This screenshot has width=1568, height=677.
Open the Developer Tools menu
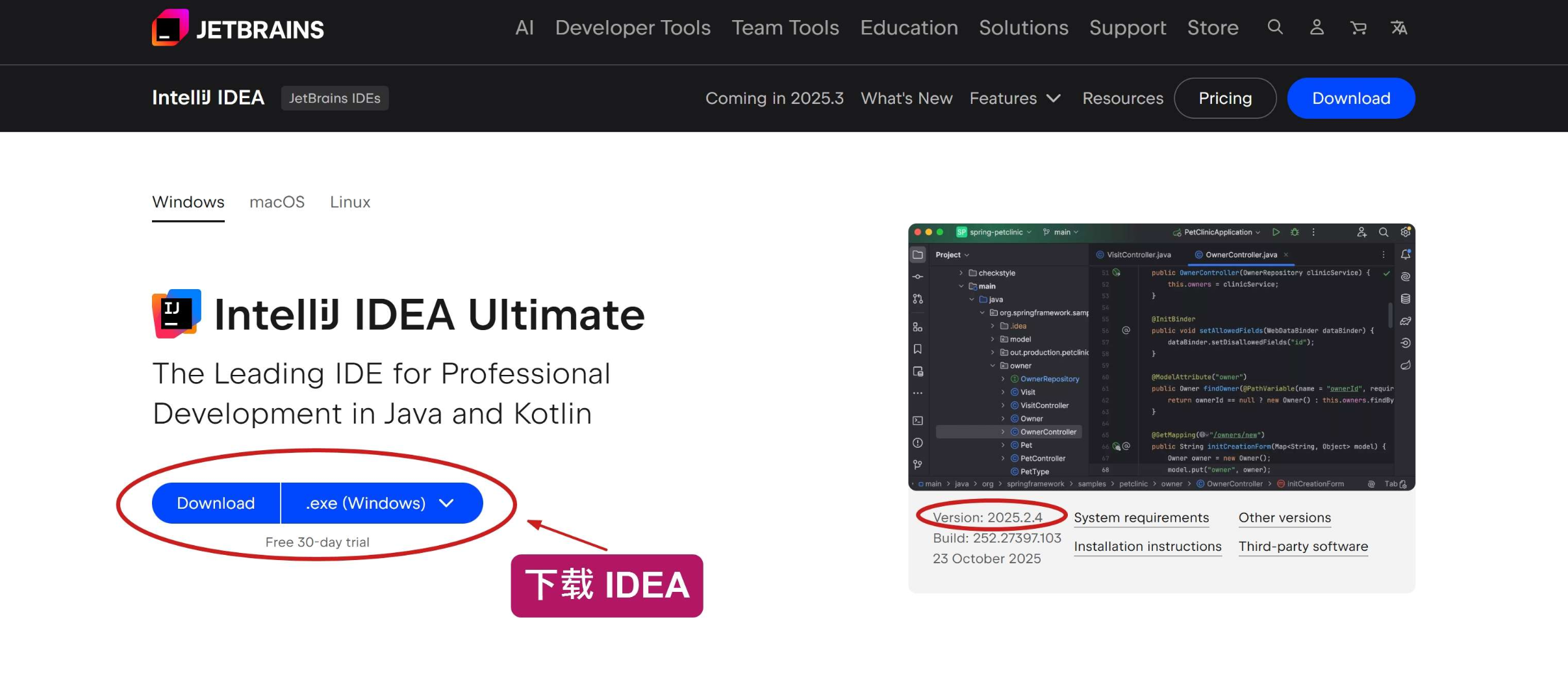tap(632, 27)
